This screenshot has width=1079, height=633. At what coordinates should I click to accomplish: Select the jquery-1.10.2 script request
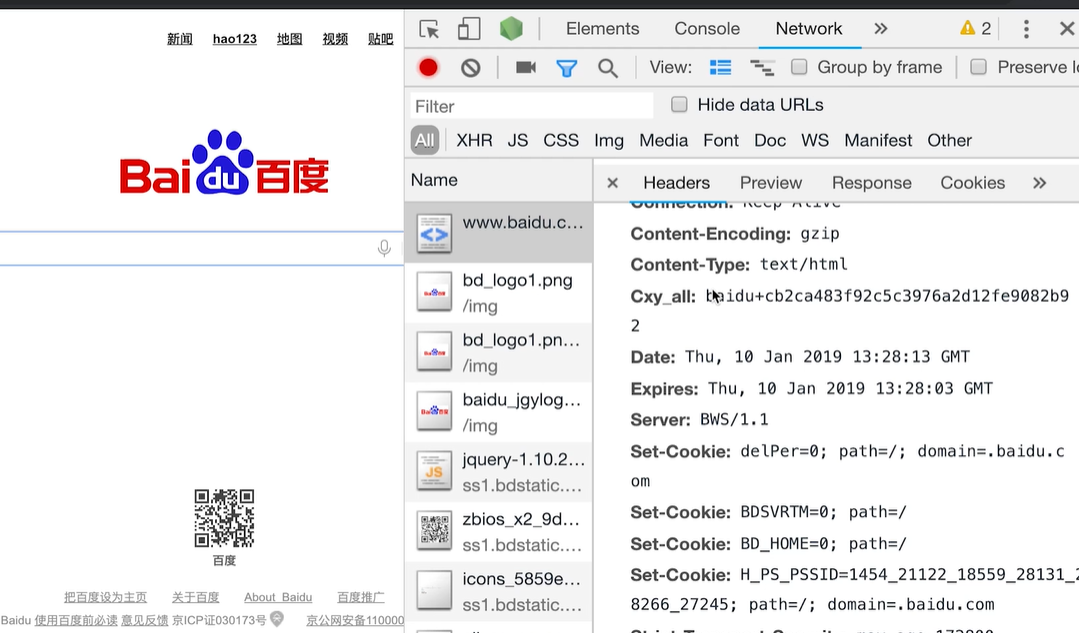[x=499, y=472]
